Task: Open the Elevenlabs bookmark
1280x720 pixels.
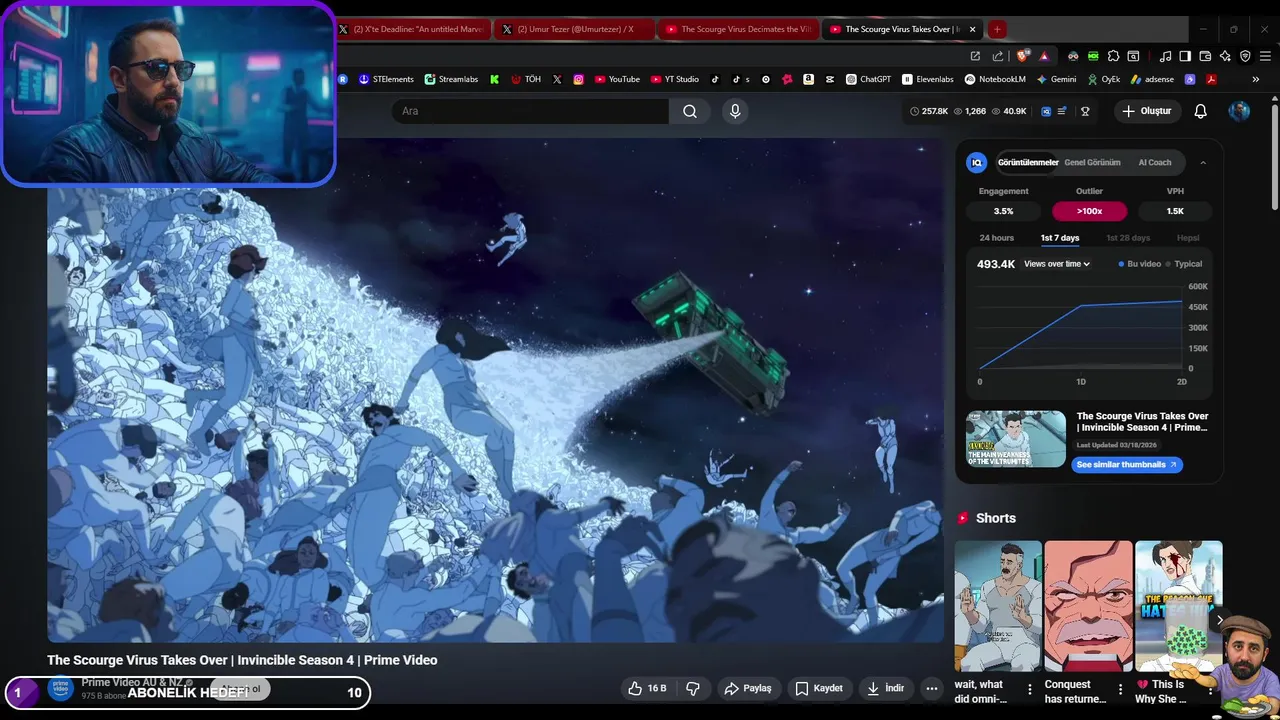Action: pos(927,79)
